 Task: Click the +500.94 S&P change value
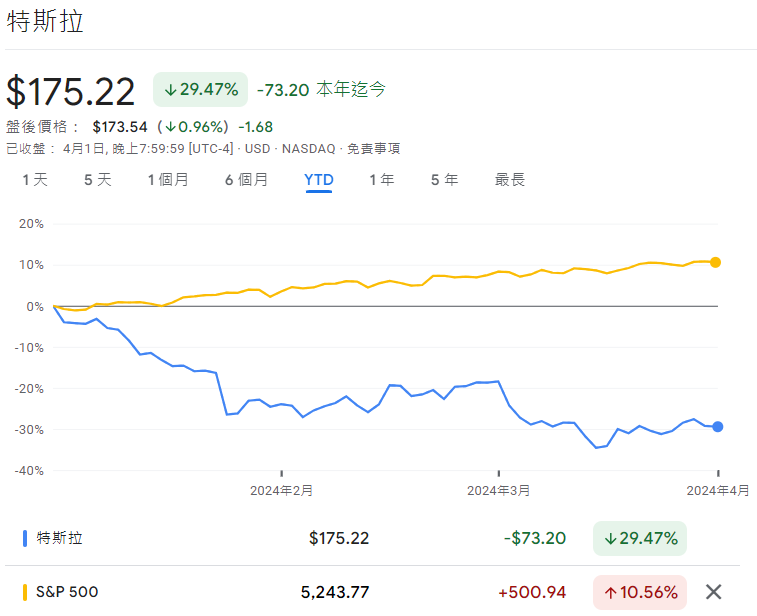(x=532, y=592)
